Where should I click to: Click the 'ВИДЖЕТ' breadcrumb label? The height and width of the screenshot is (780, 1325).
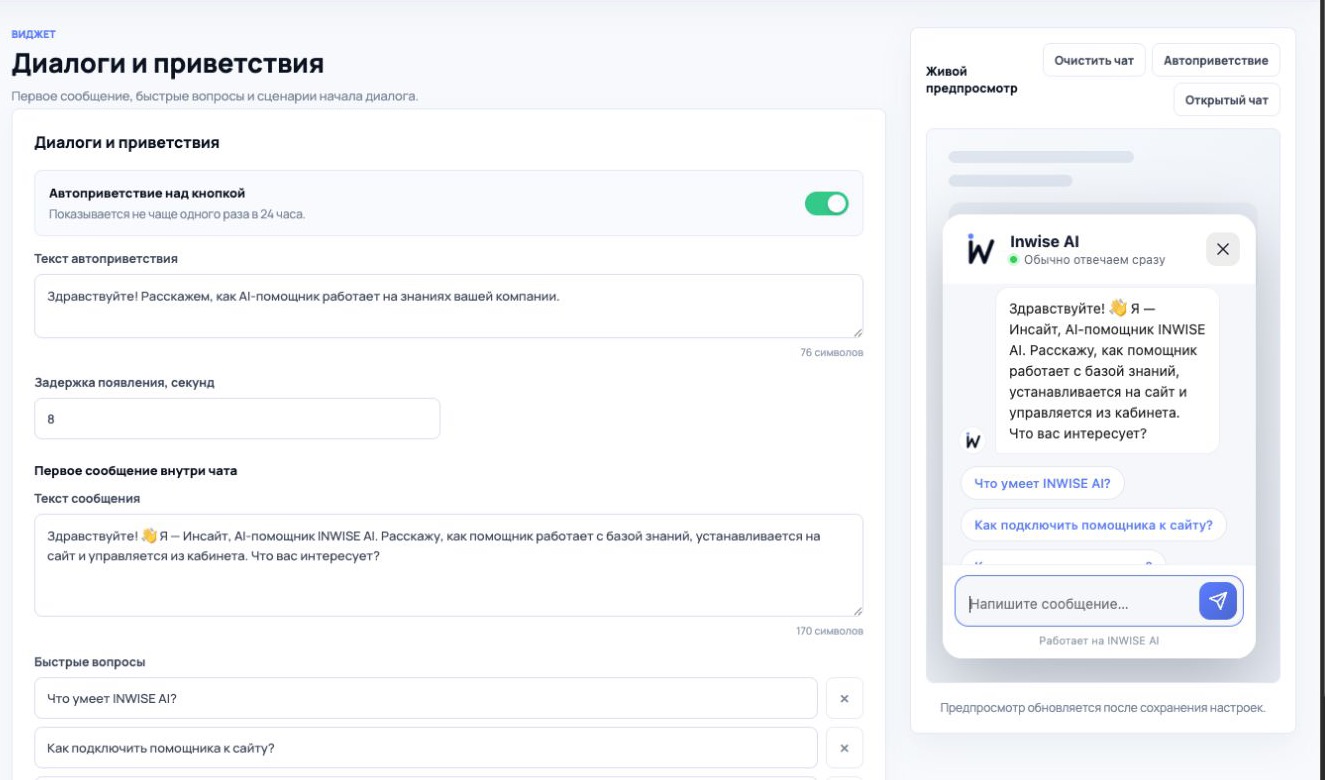pos(33,34)
